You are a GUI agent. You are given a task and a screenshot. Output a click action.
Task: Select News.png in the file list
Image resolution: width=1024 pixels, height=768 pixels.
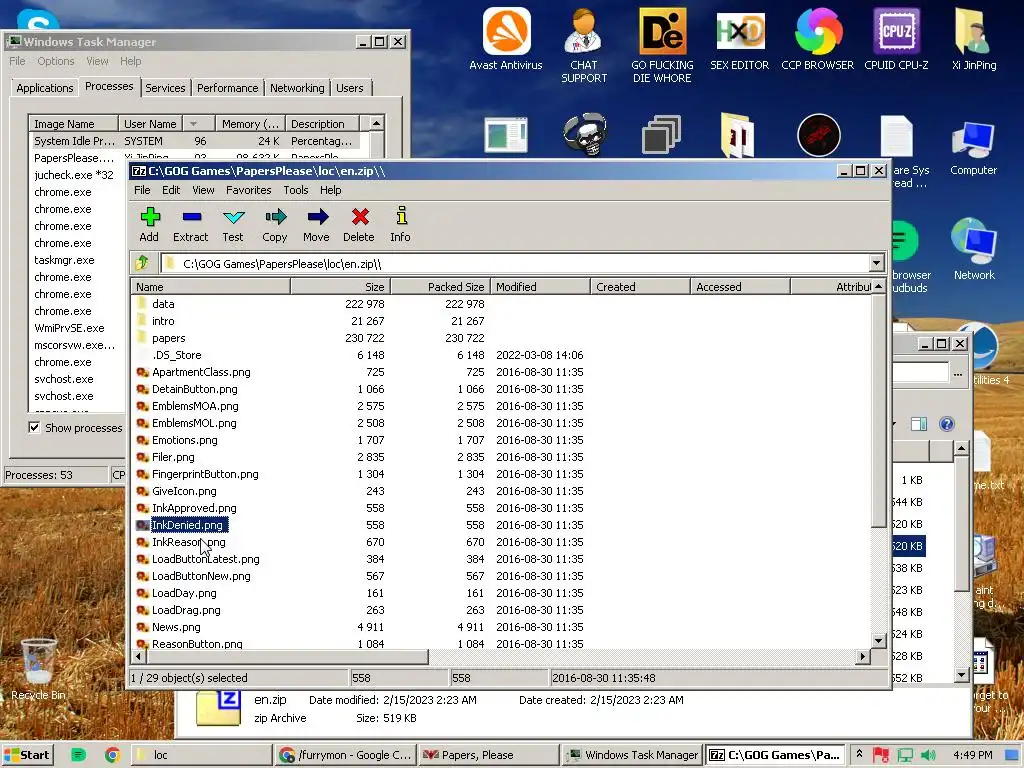tap(176, 626)
